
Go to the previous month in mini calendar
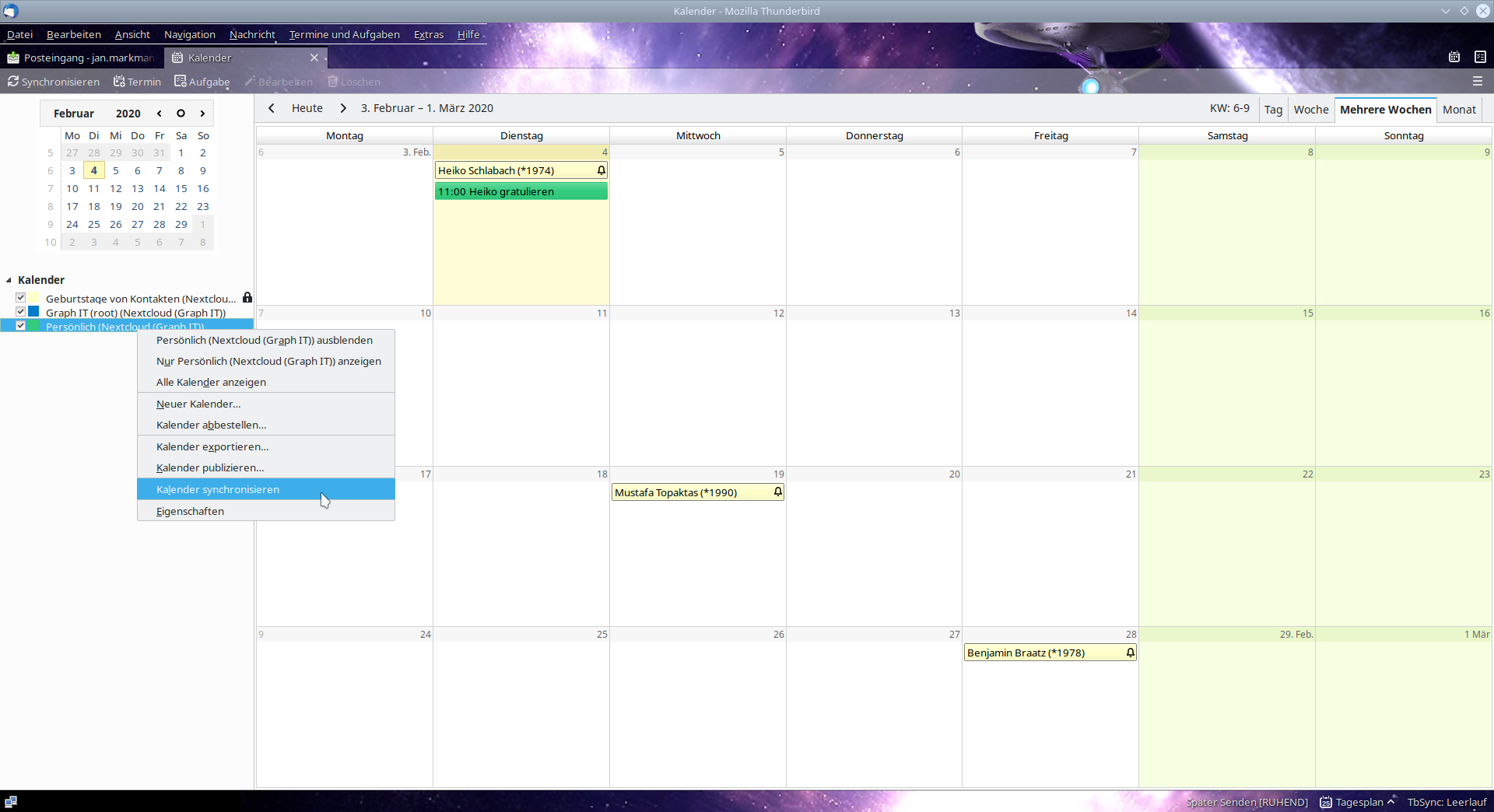click(160, 114)
